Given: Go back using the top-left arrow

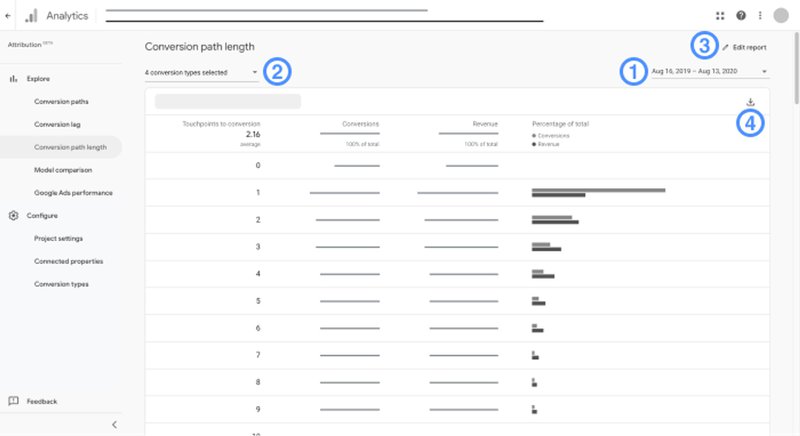Looking at the screenshot, I should tap(8, 16).
